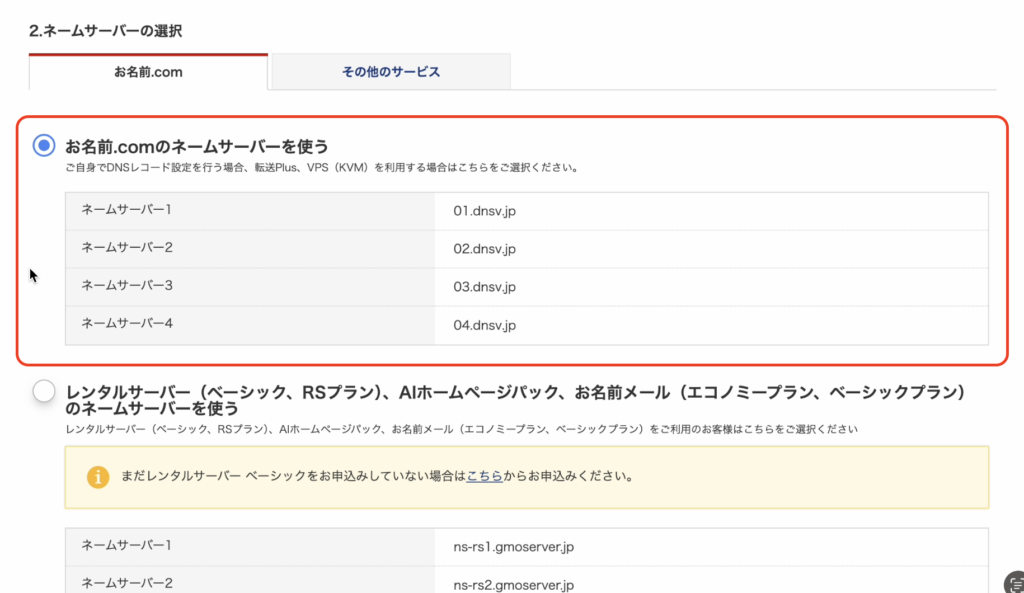Click the round text-scan icon at bottom right
This screenshot has width=1024, height=593.
click(1012, 583)
